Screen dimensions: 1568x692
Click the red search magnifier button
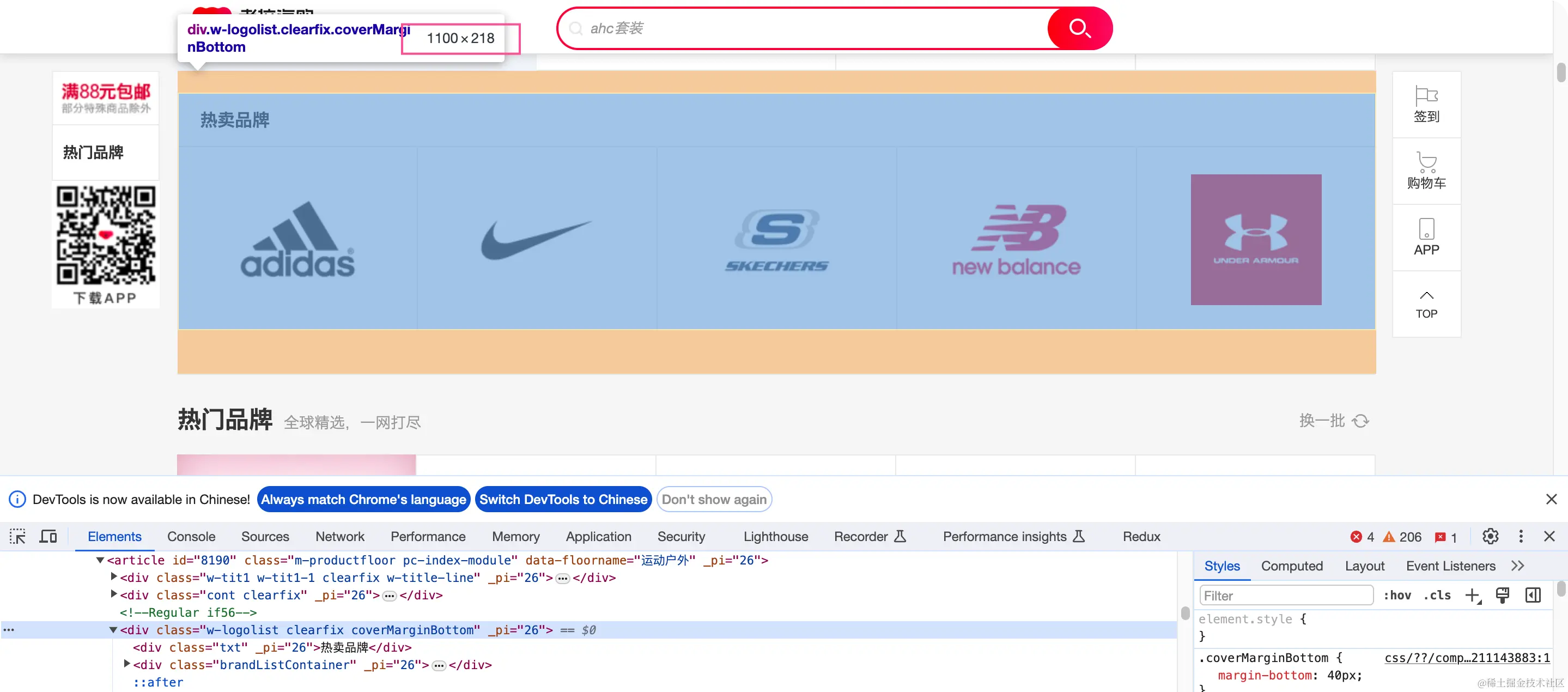1079,28
